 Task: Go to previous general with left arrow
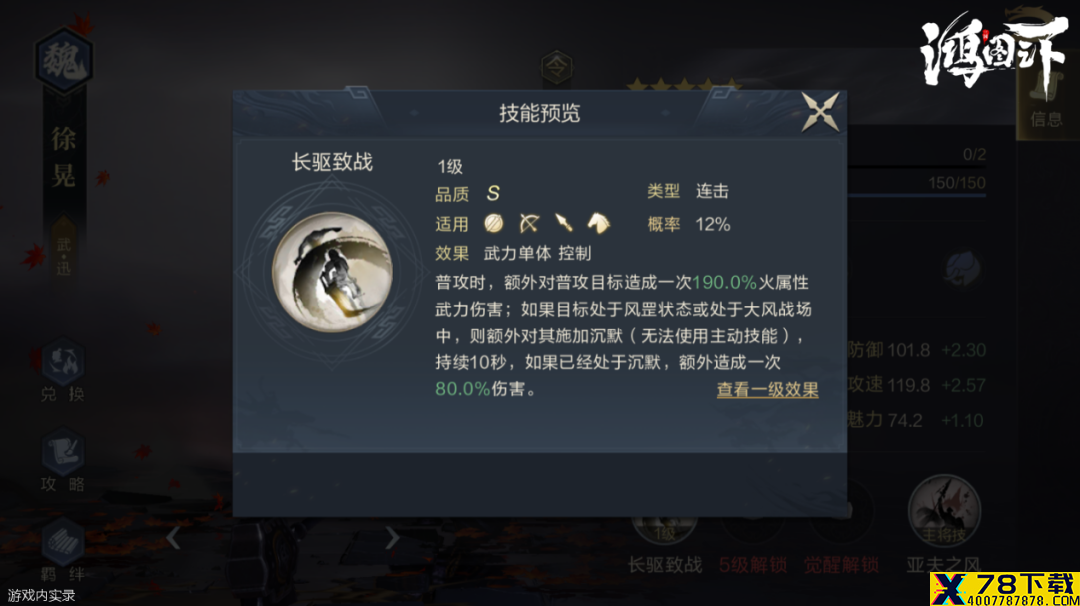[x=174, y=538]
